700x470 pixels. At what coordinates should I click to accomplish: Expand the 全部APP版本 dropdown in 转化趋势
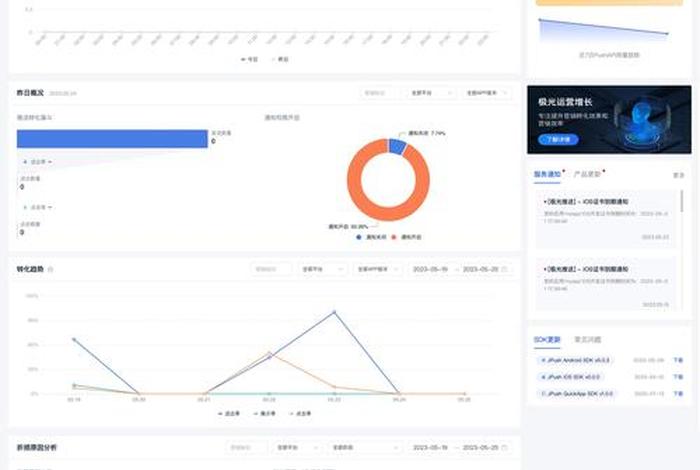(x=378, y=269)
